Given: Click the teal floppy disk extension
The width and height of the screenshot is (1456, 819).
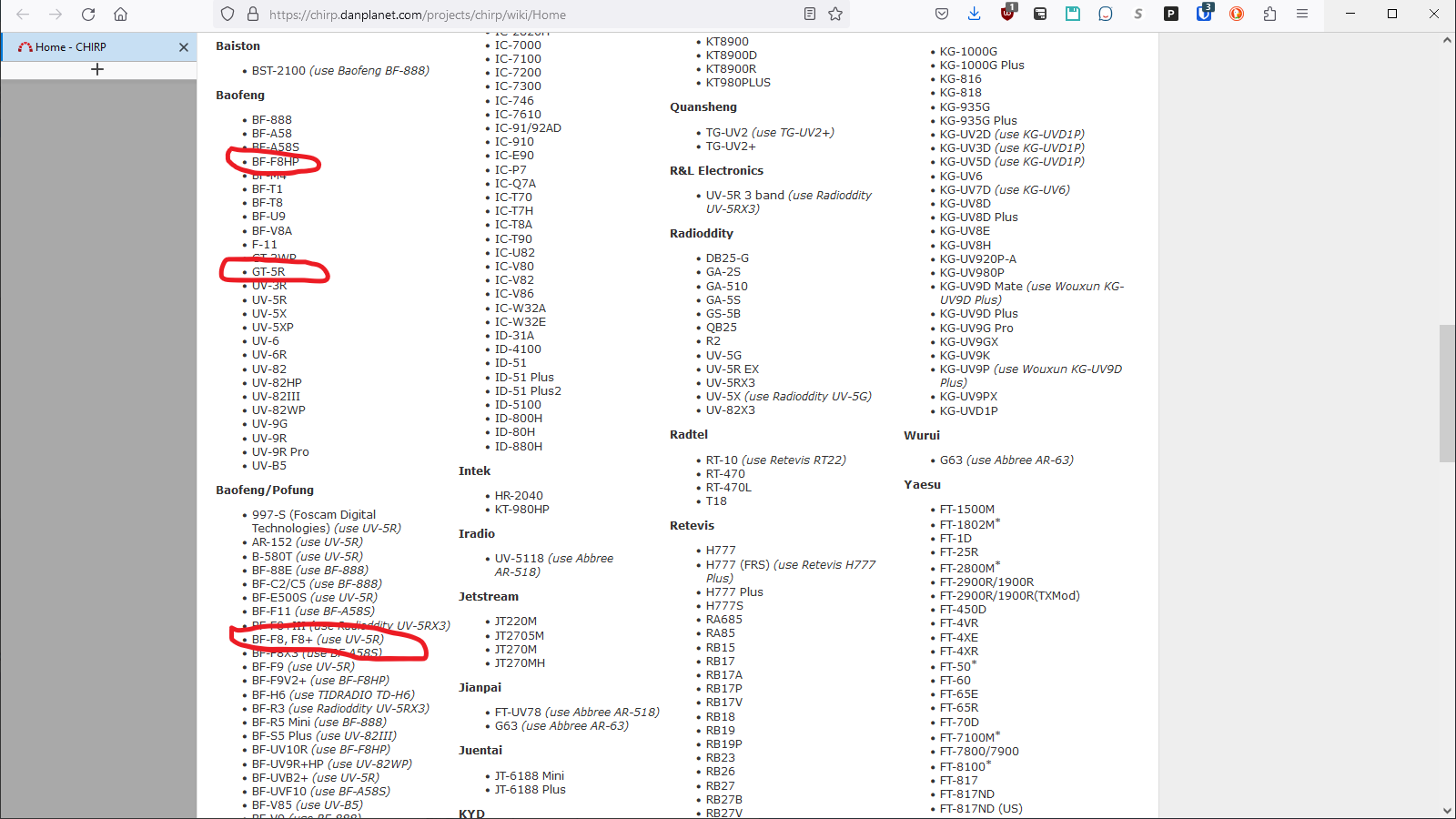Looking at the screenshot, I should [1073, 14].
